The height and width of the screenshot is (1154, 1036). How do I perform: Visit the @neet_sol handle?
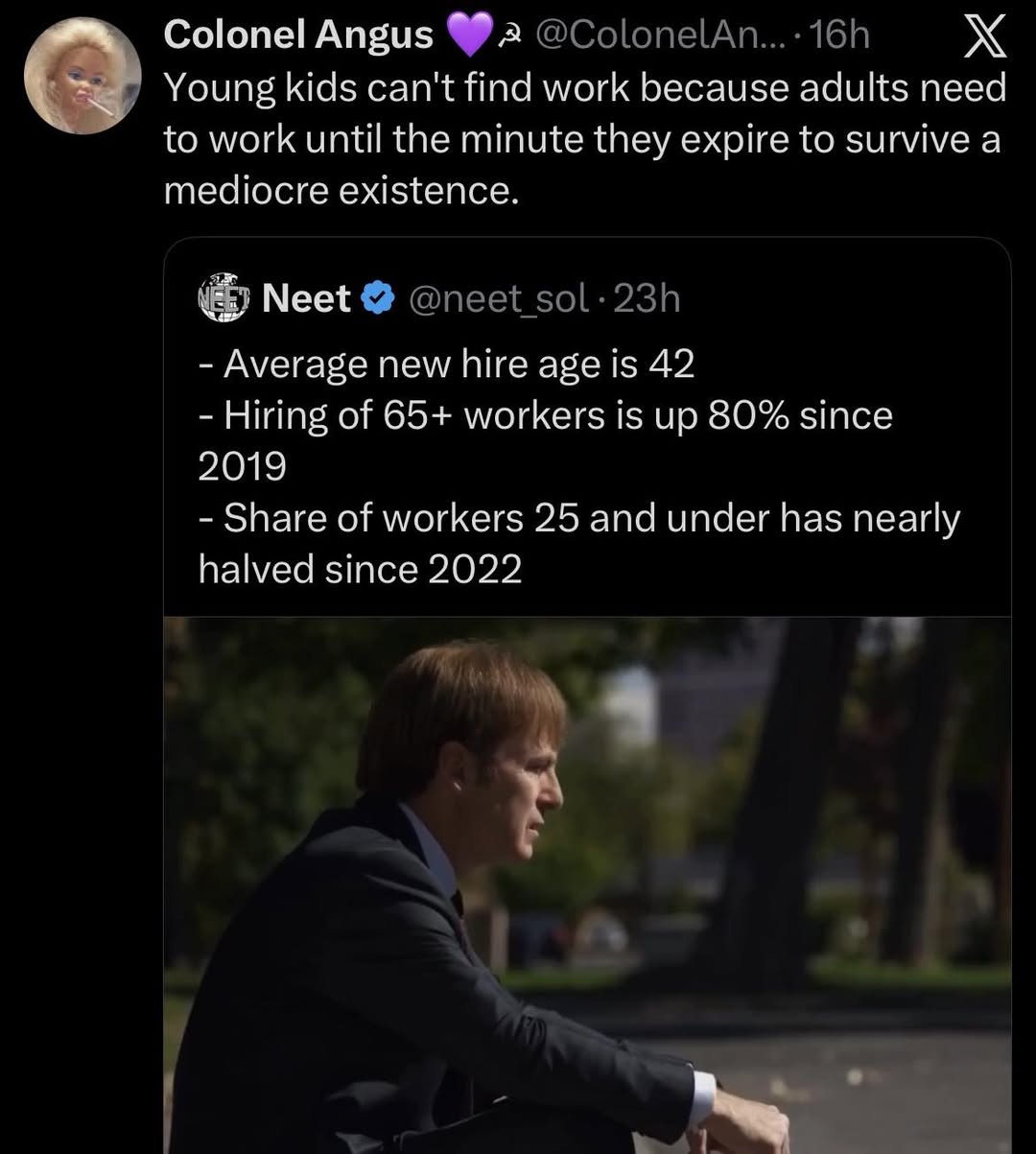499,299
